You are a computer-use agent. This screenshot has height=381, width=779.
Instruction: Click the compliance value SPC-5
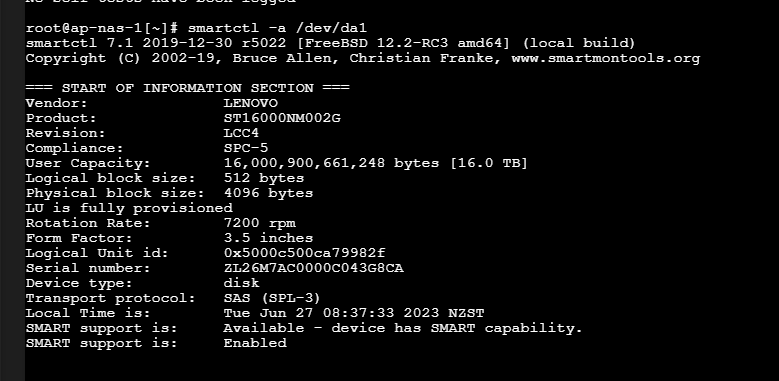pos(246,148)
